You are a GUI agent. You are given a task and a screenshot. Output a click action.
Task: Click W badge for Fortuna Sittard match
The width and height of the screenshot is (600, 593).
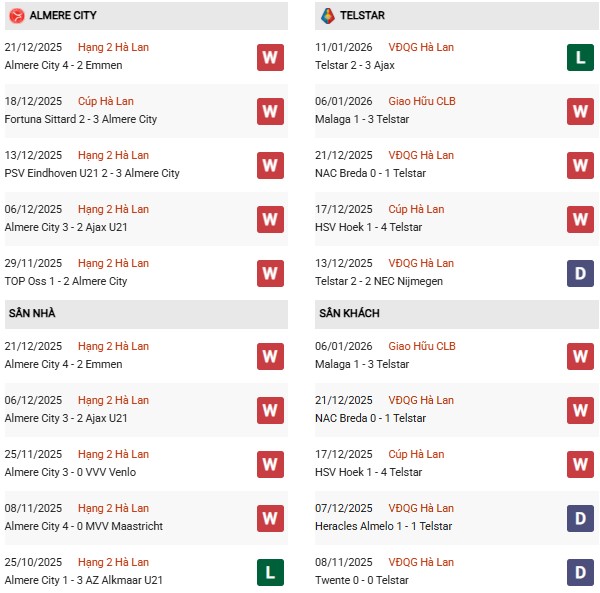click(269, 111)
